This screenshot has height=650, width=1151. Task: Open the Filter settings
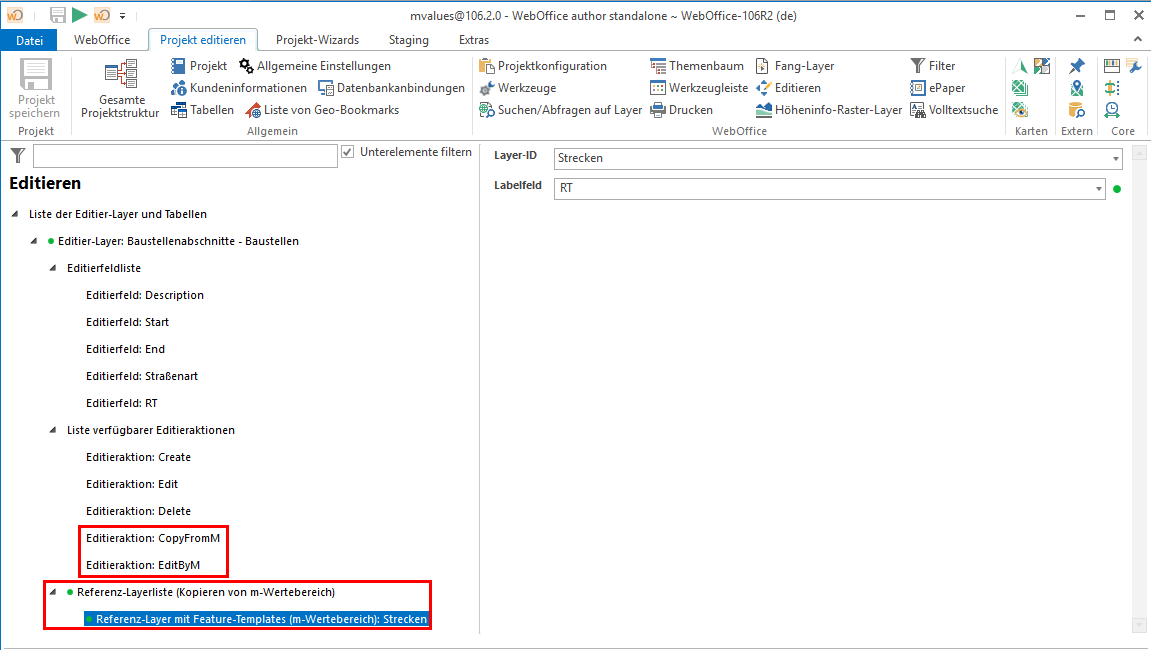pos(933,65)
